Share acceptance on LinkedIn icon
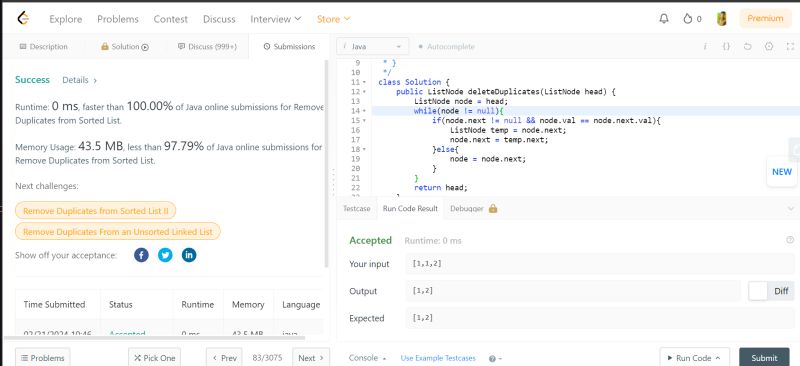This screenshot has width=800, height=366. click(189, 255)
